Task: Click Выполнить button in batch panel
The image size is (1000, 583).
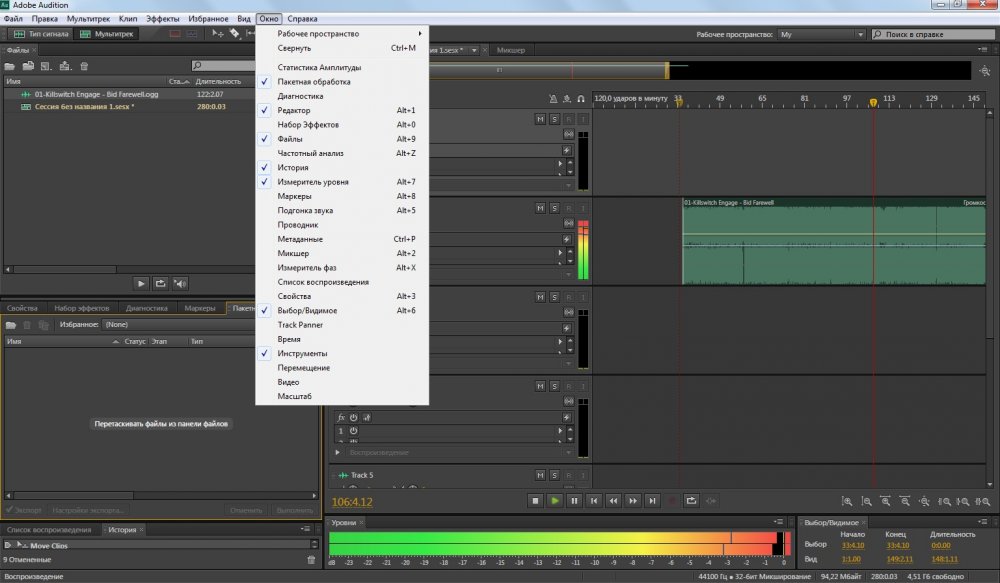Action: [x=295, y=510]
